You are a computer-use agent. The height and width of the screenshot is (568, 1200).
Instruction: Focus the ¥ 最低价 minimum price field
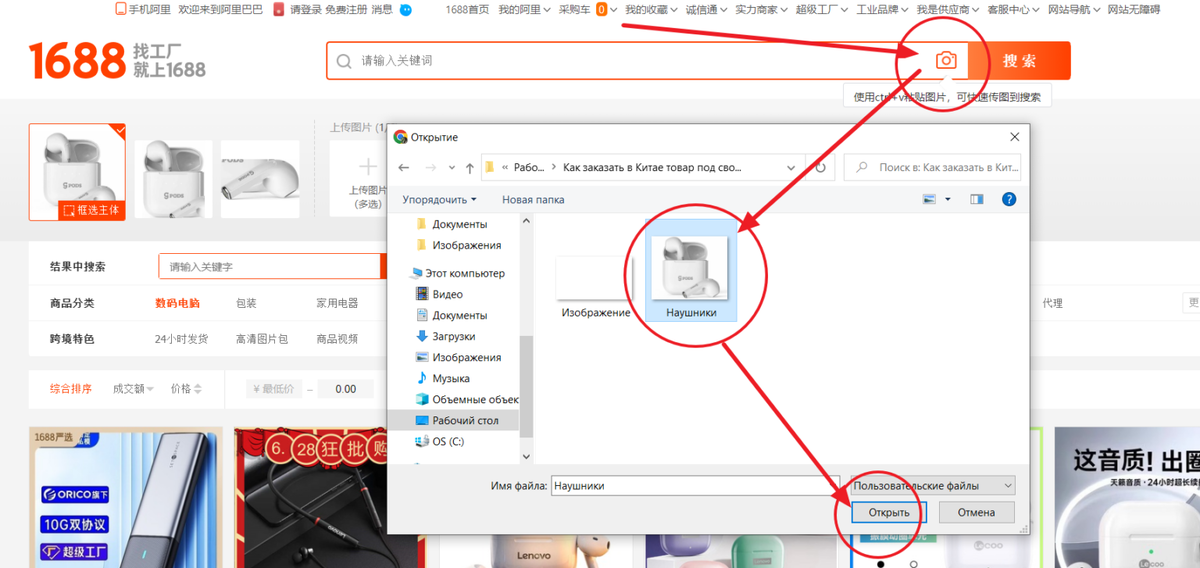click(x=273, y=389)
